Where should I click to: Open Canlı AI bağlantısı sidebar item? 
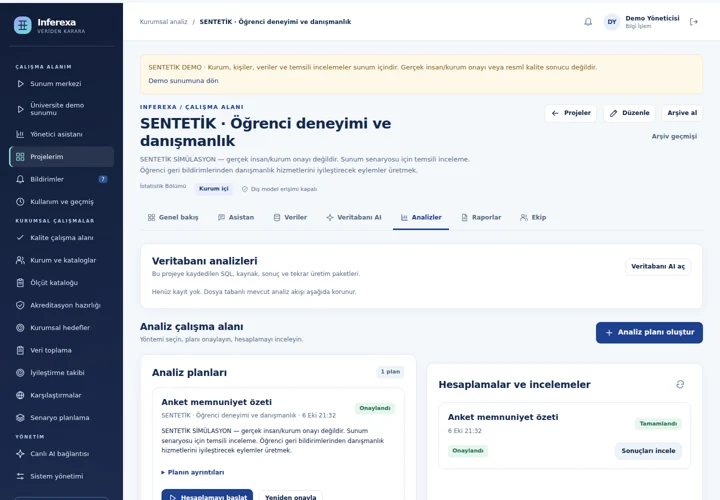point(62,453)
